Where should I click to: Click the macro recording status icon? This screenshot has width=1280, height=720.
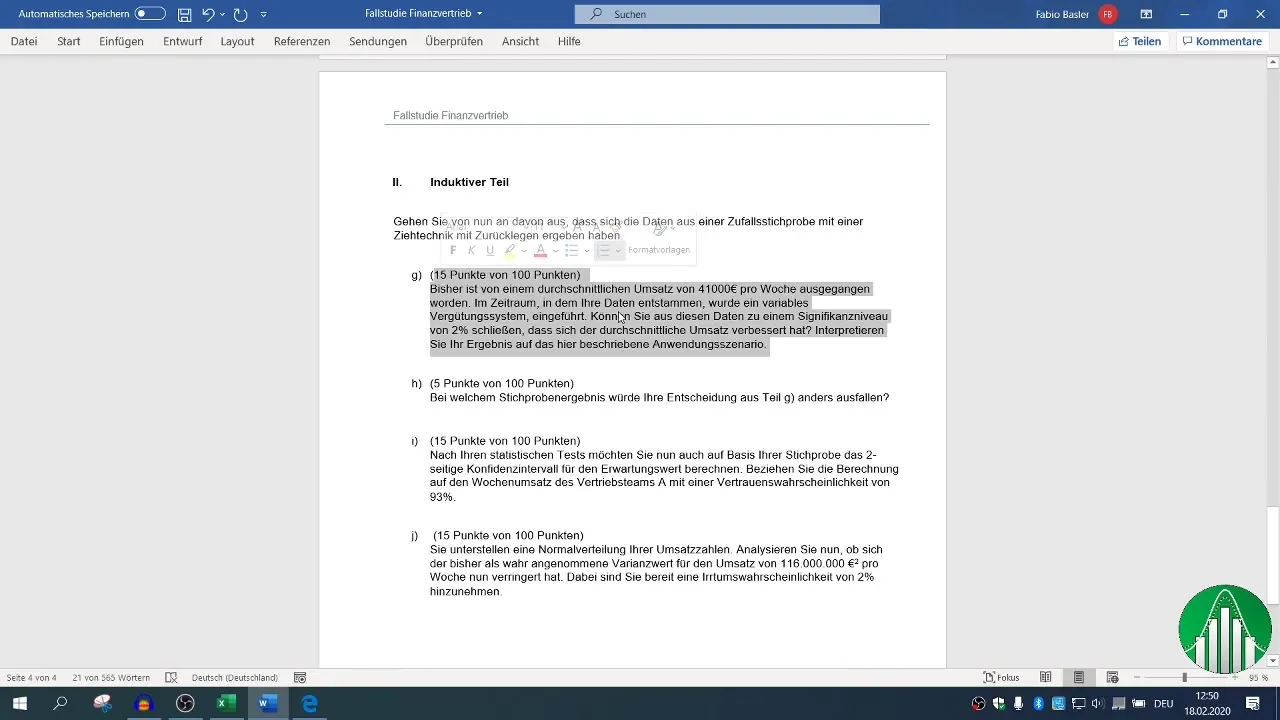click(x=299, y=677)
